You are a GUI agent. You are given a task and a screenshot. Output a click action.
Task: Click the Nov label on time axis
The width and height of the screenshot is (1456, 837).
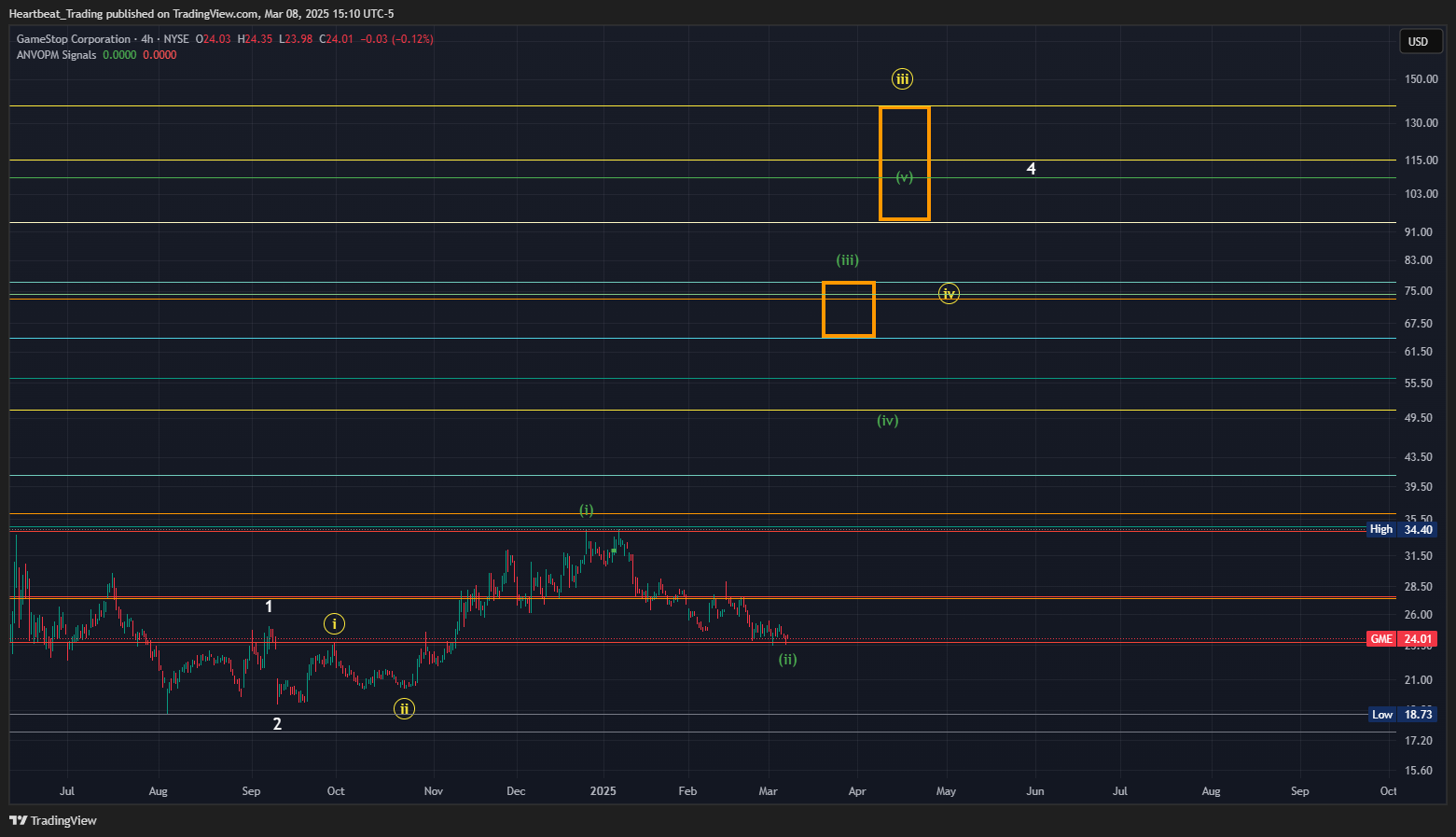[434, 791]
